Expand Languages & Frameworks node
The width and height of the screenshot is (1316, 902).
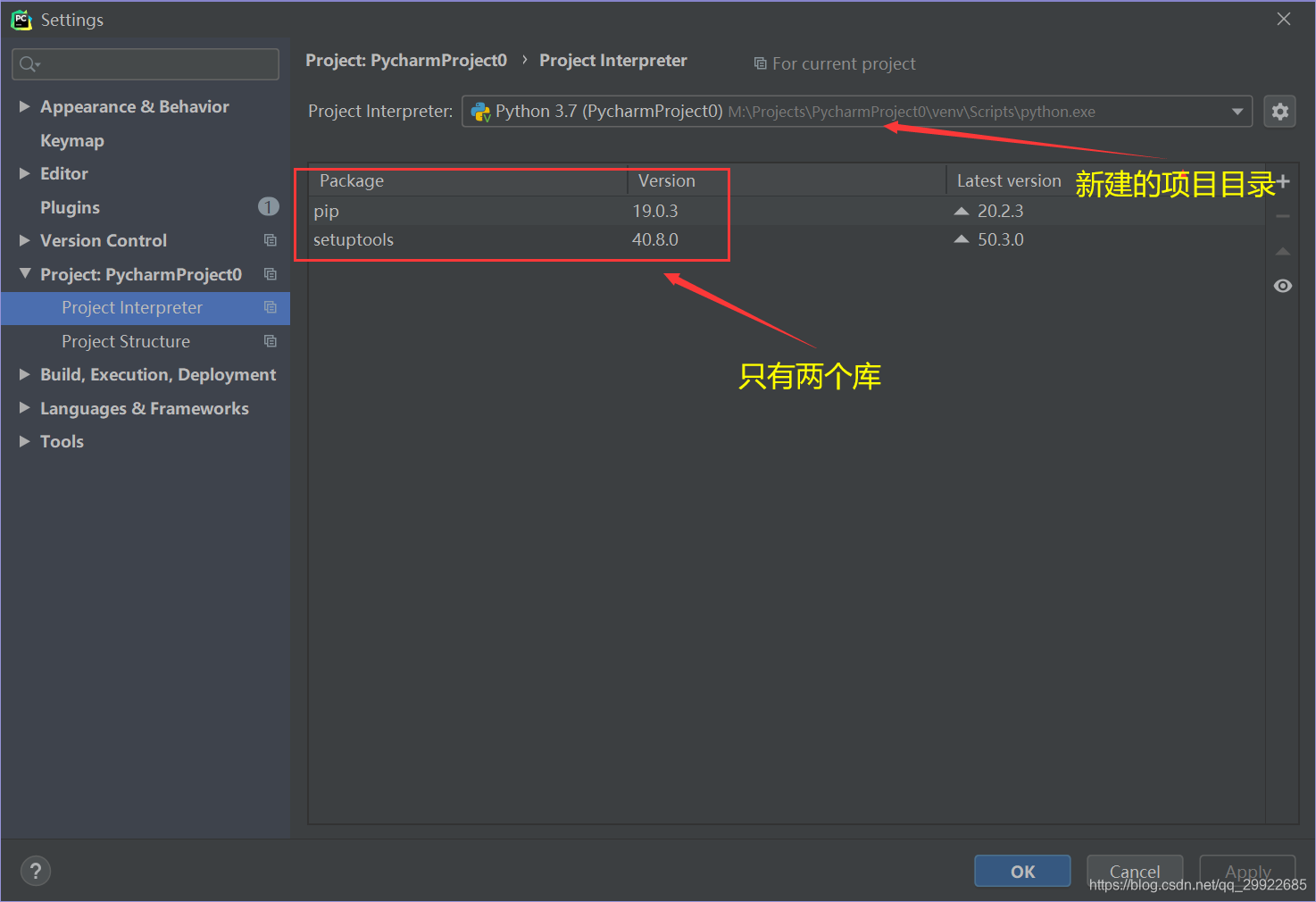pyautogui.click(x=25, y=408)
